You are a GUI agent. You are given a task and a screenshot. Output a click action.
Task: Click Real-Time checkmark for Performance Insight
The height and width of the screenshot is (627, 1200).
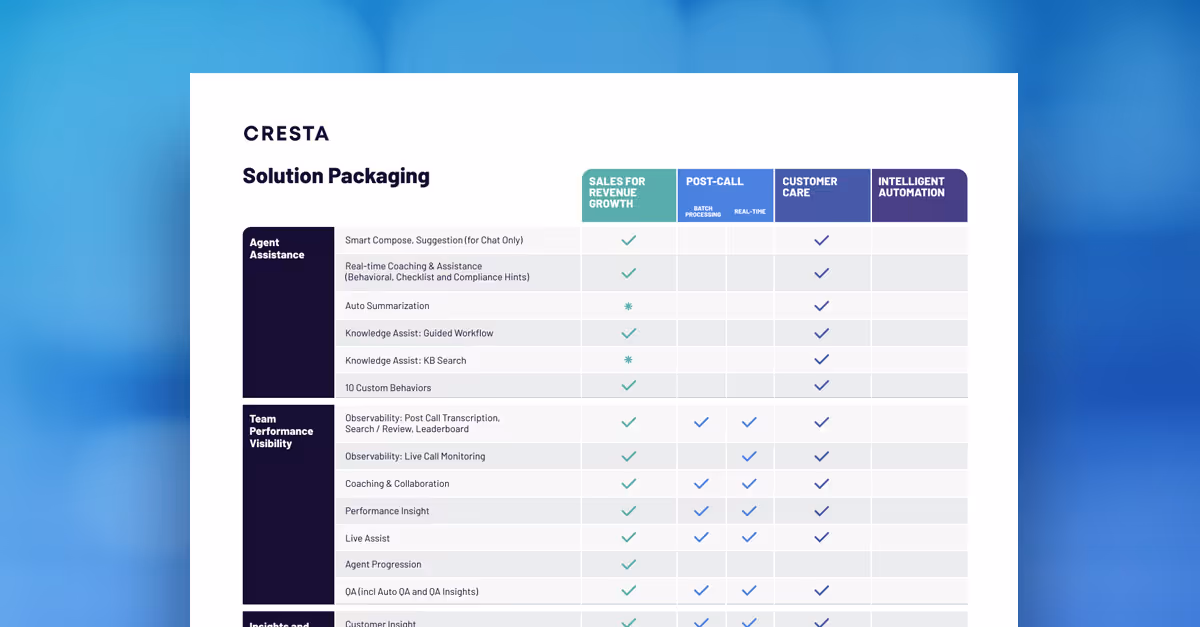[749, 511]
